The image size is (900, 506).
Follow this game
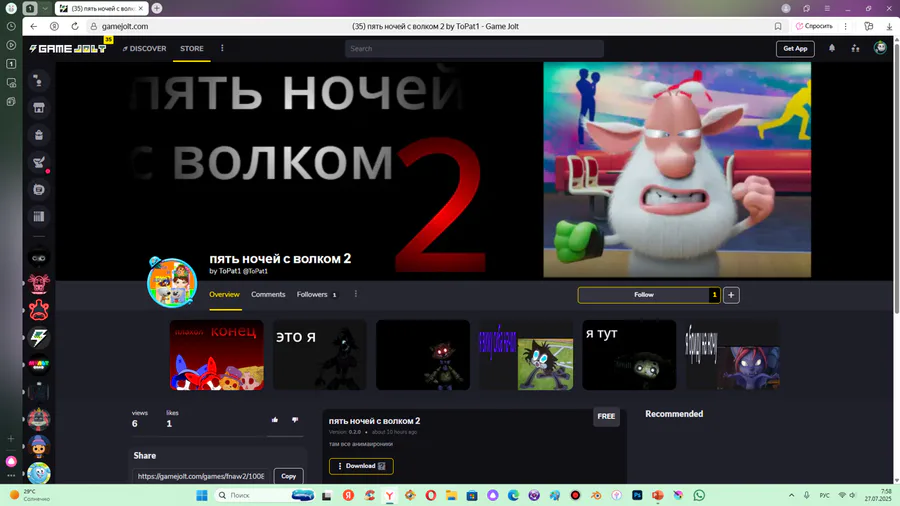coord(643,295)
